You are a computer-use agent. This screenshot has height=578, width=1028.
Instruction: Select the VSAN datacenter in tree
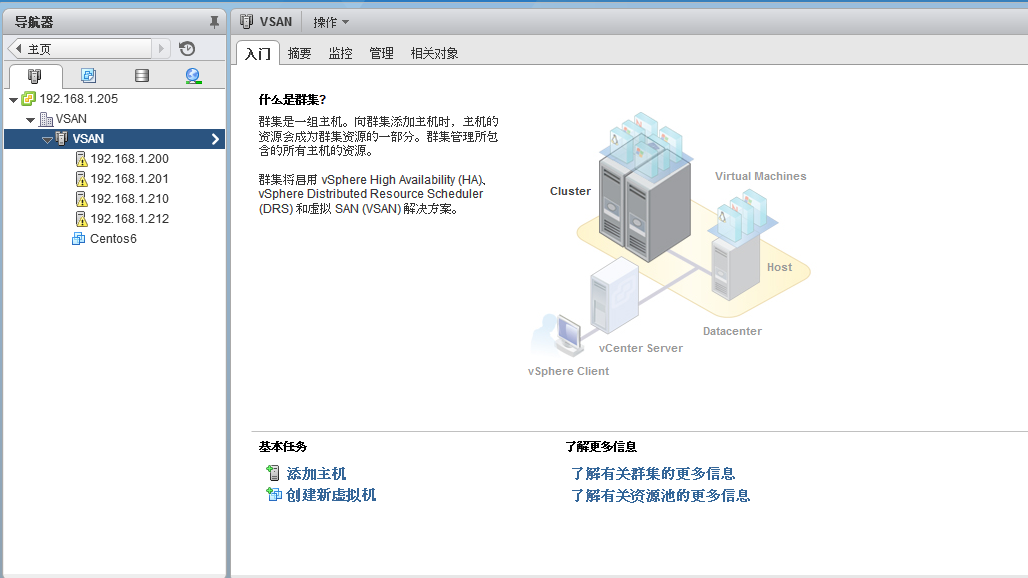(x=71, y=119)
